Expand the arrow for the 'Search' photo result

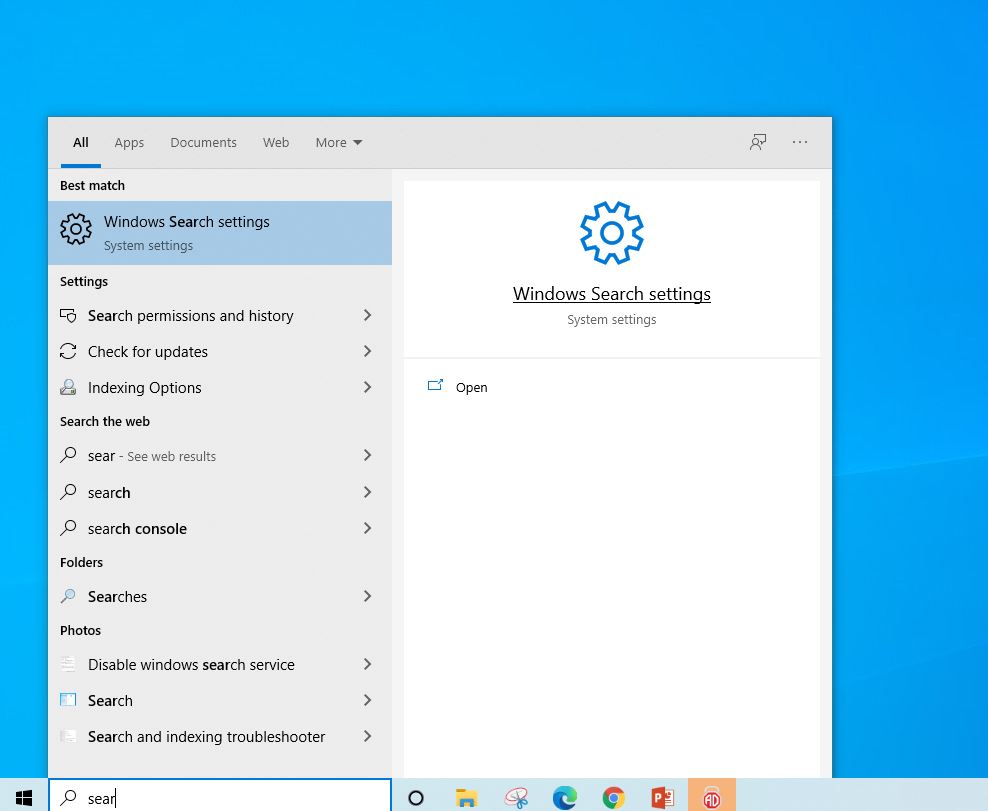pos(367,700)
